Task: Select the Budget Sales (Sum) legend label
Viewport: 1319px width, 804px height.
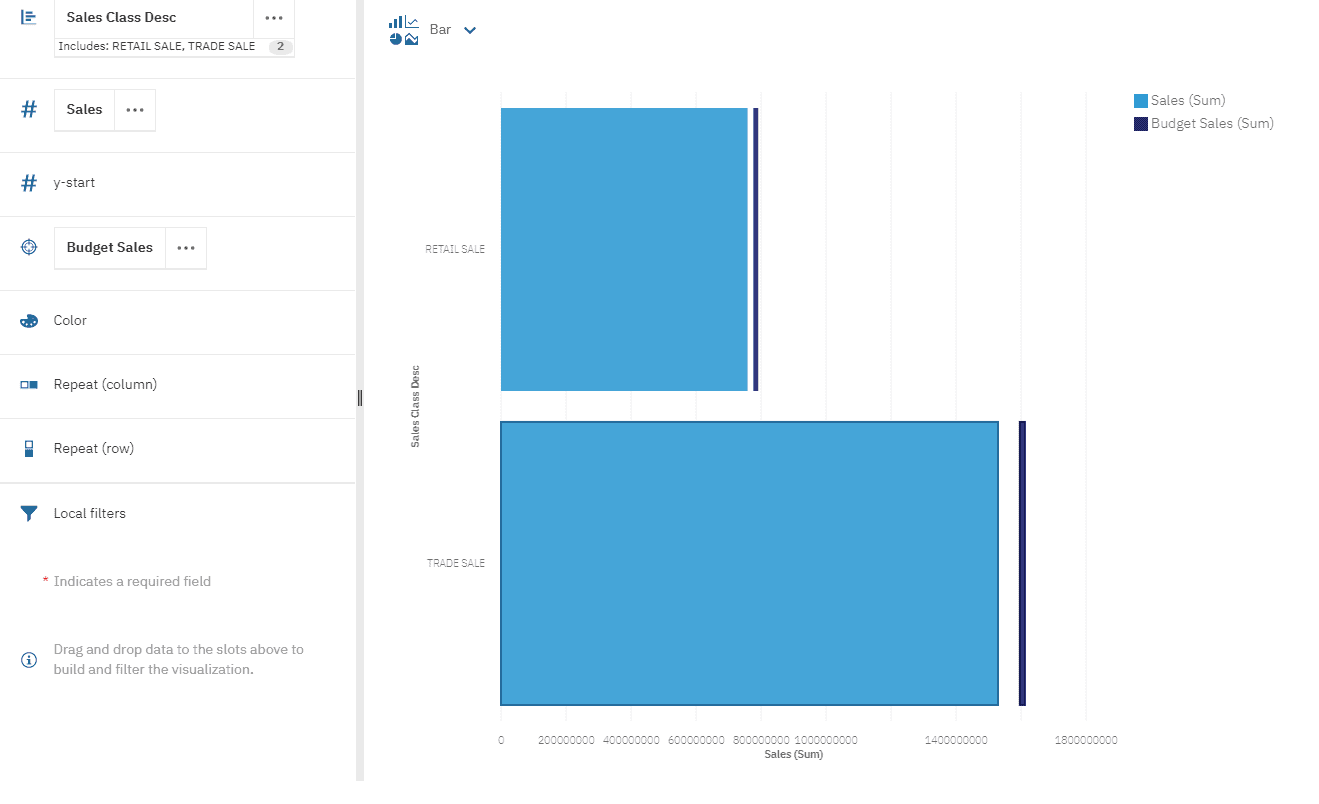Action: 1212,124
